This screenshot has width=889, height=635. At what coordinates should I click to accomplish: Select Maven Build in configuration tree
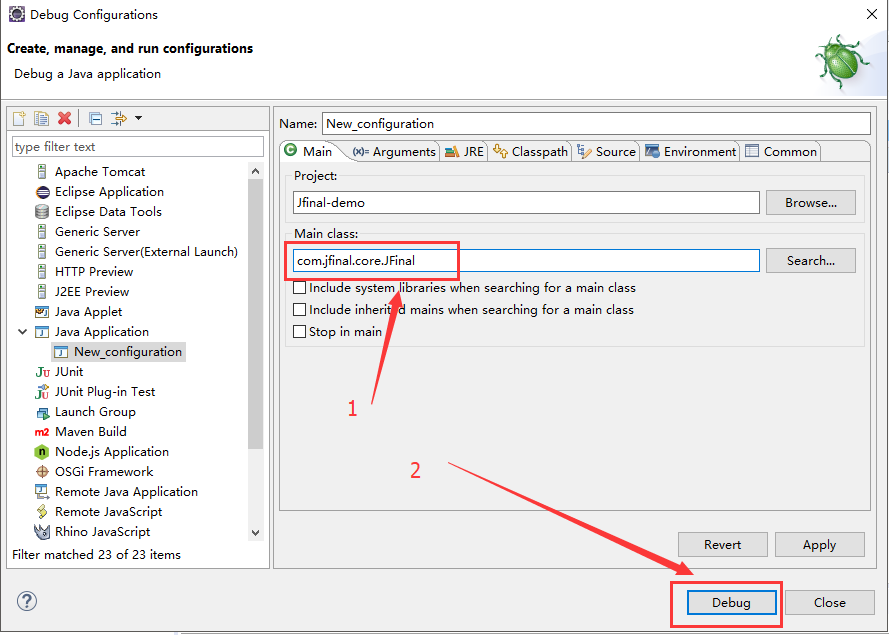pos(90,432)
